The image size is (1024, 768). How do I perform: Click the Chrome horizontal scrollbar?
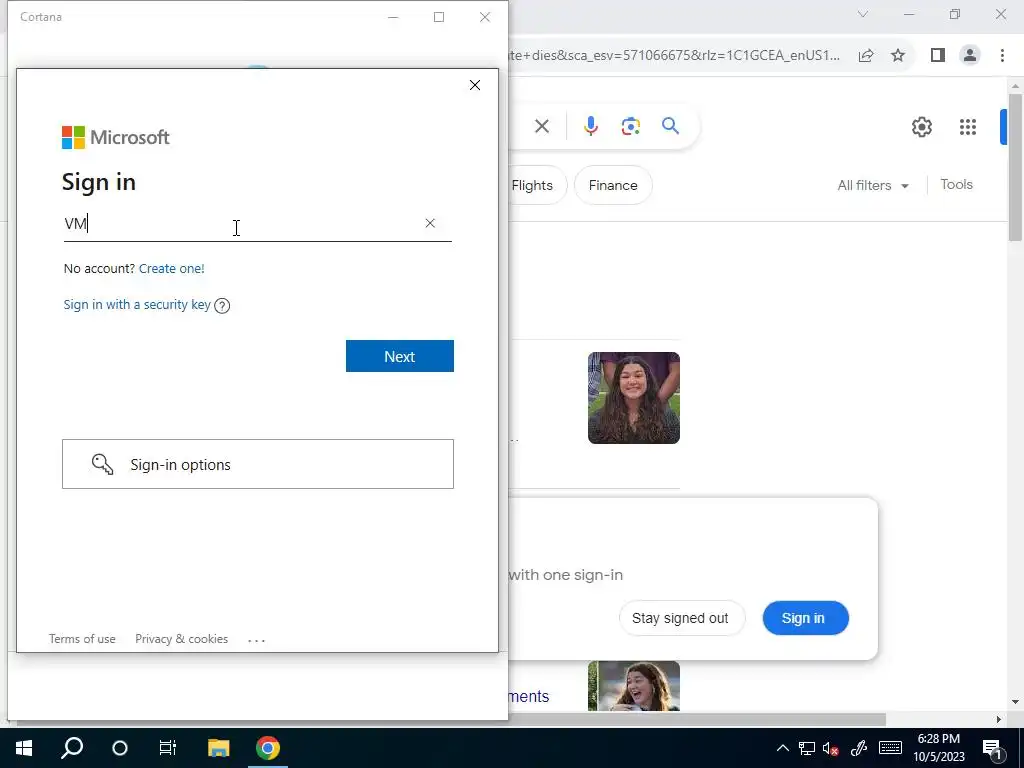451,719
